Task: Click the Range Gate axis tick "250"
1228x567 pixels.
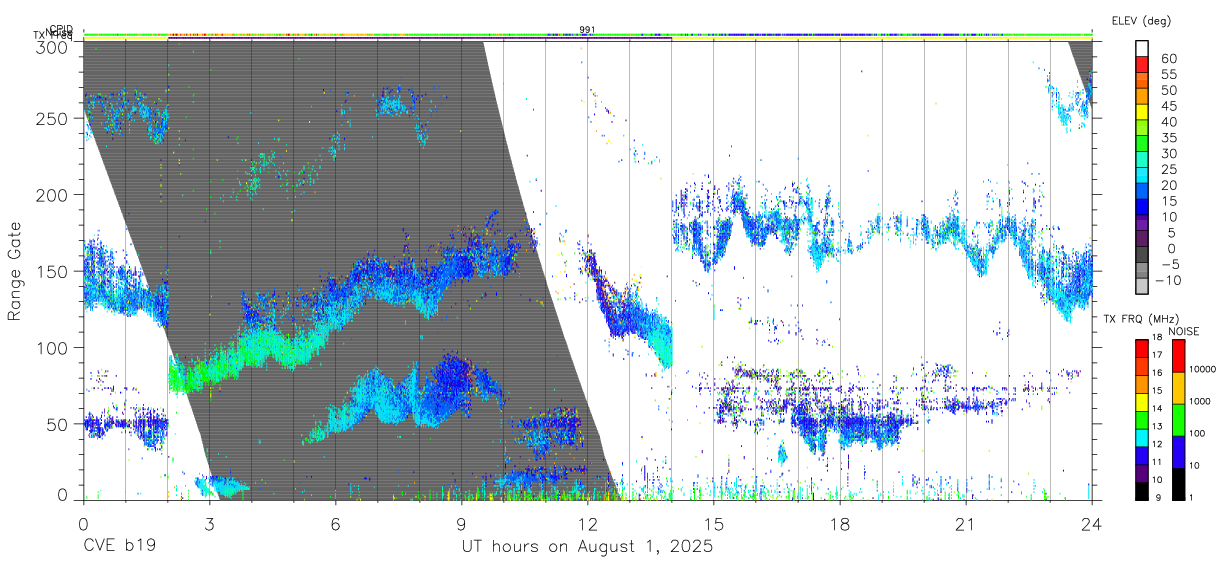Action: (x=52, y=118)
